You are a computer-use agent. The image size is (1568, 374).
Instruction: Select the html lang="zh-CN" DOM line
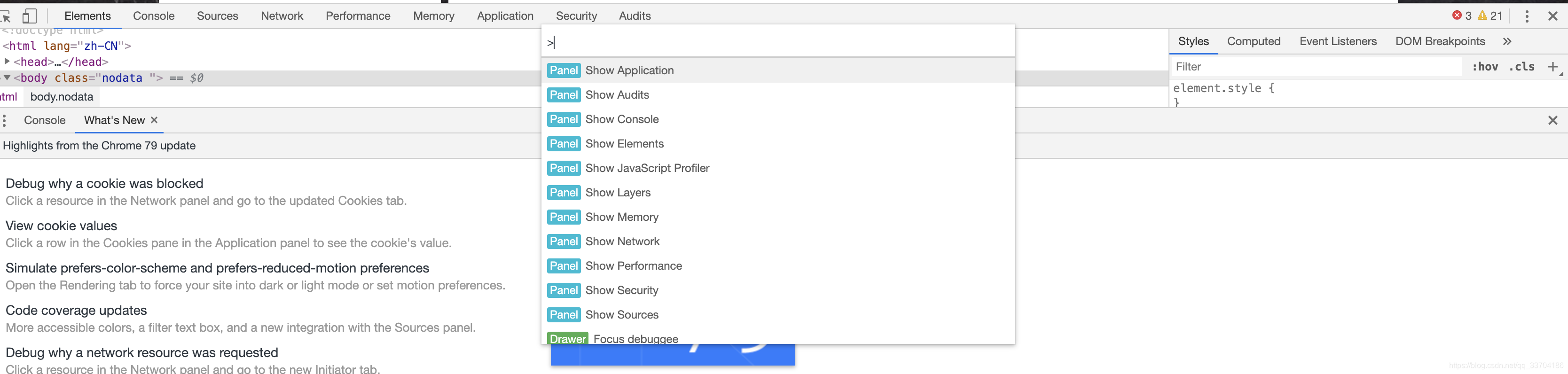67,46
